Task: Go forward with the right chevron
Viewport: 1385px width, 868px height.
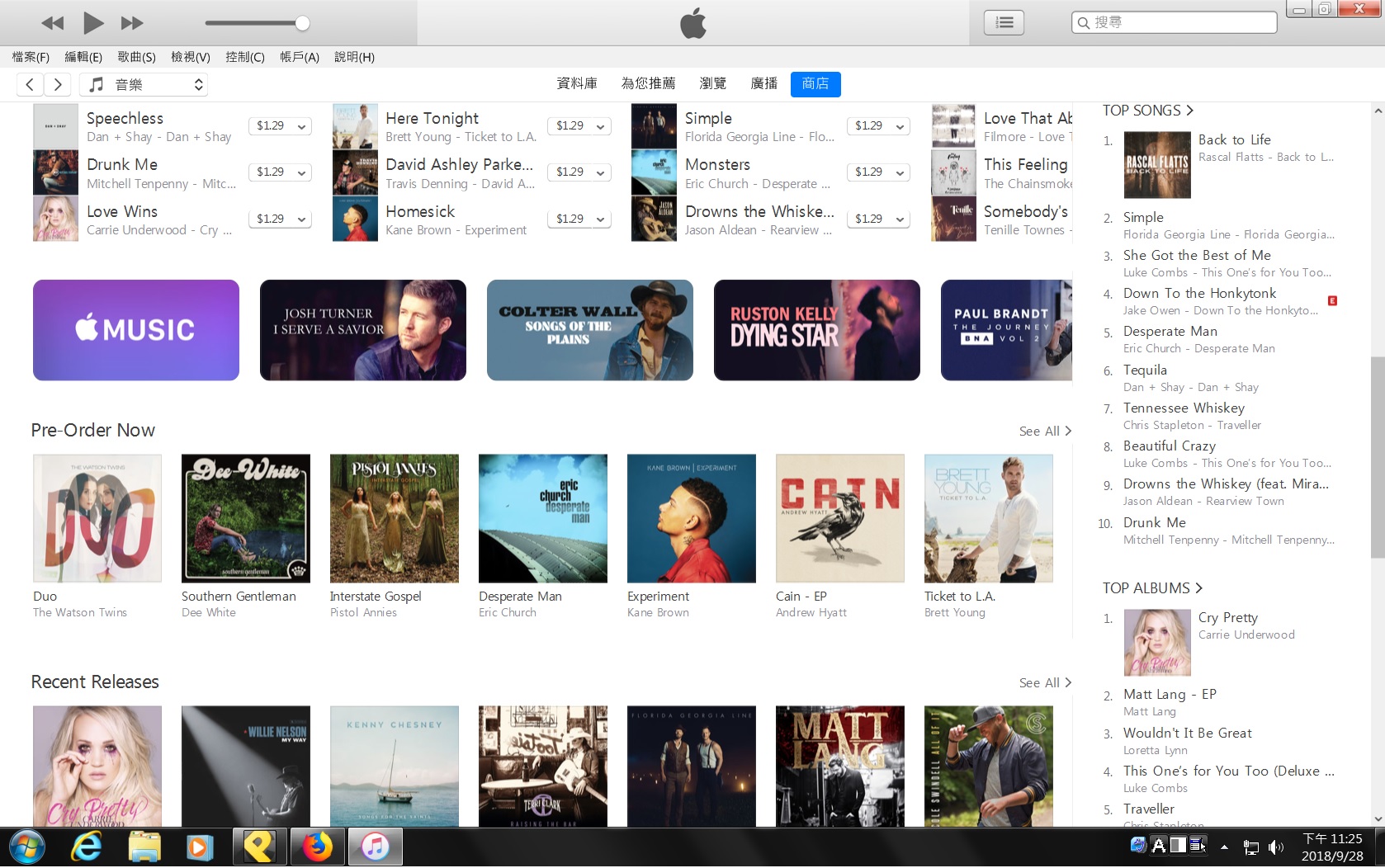Action: click(57, 84)
